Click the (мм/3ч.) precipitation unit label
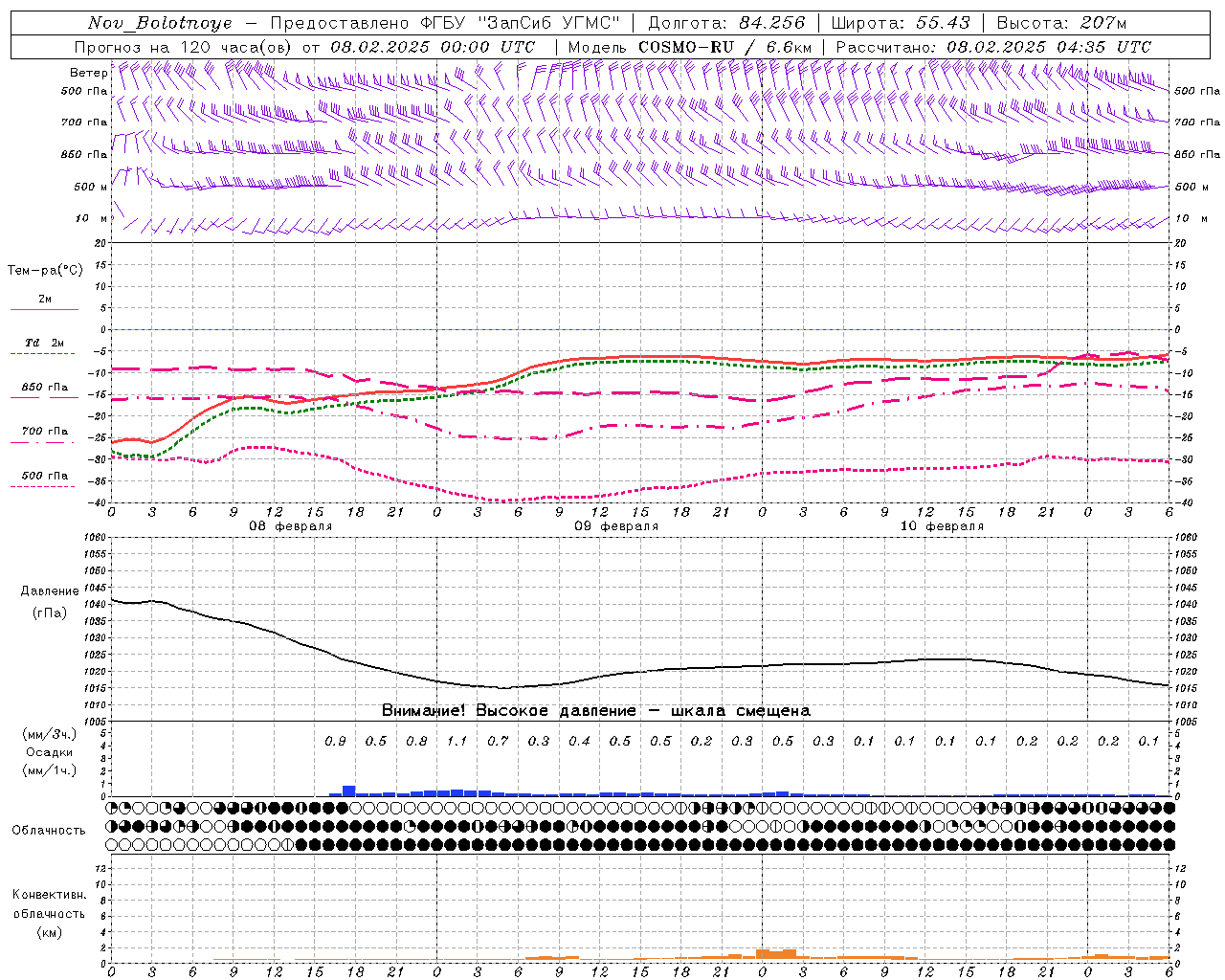 click(50, 735)
